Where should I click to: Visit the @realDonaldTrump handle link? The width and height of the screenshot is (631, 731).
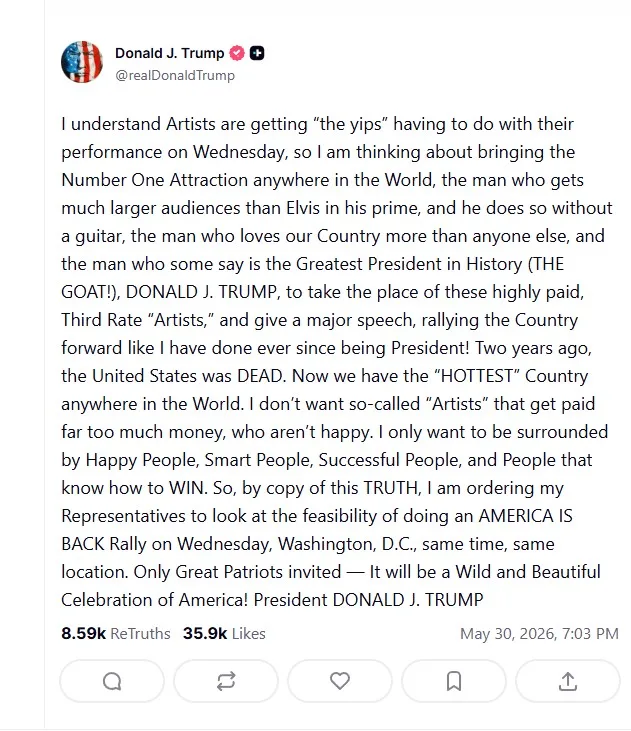[175, 76]
